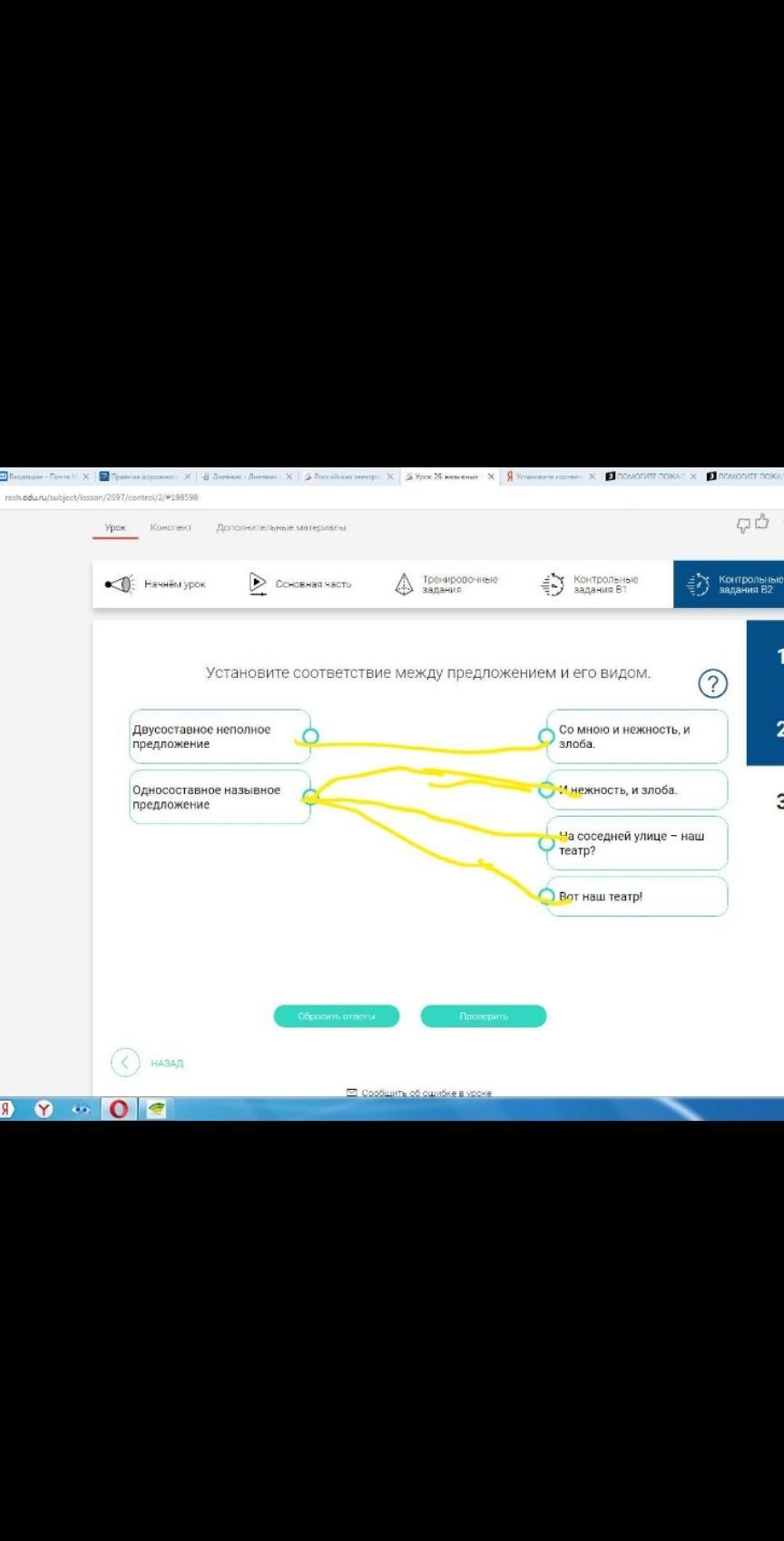Close the Урок 26 browser tab
Viewport: 784px width, 1541px height.
(491, 476)
